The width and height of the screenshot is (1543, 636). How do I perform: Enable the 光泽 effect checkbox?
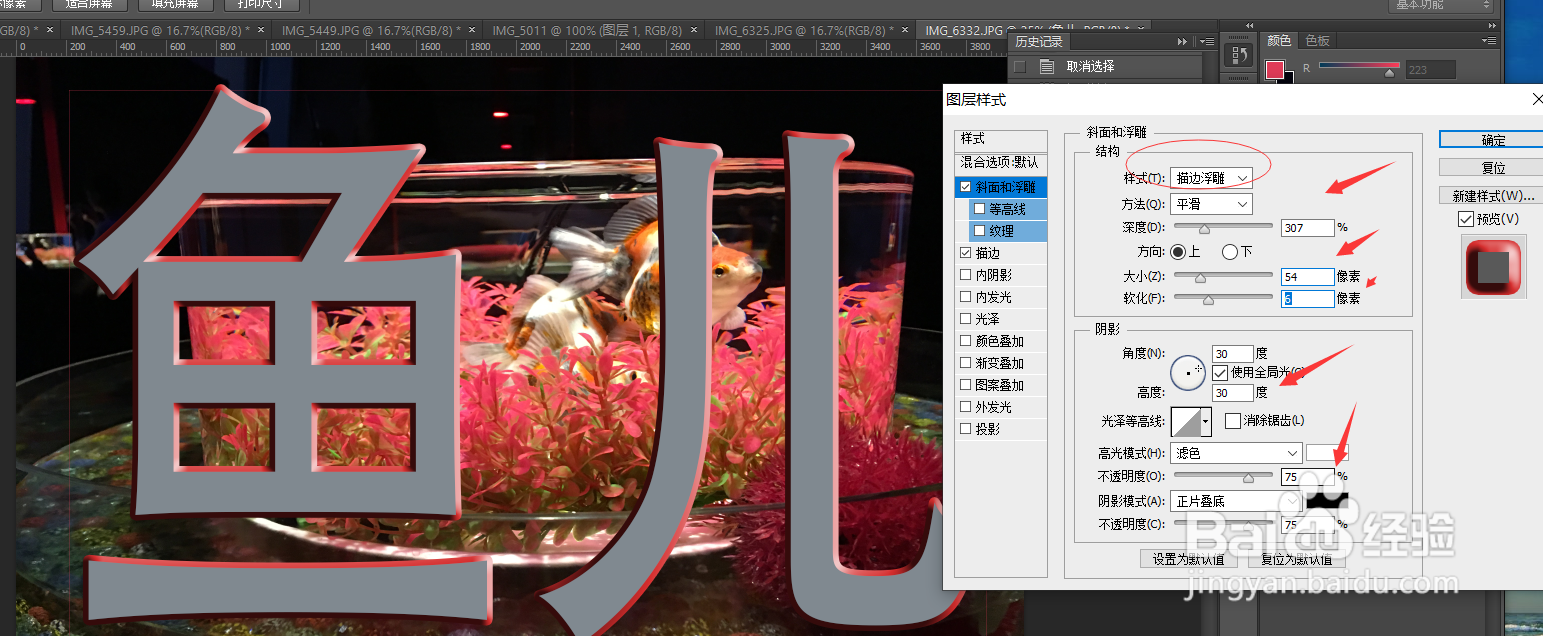point(965,319)
